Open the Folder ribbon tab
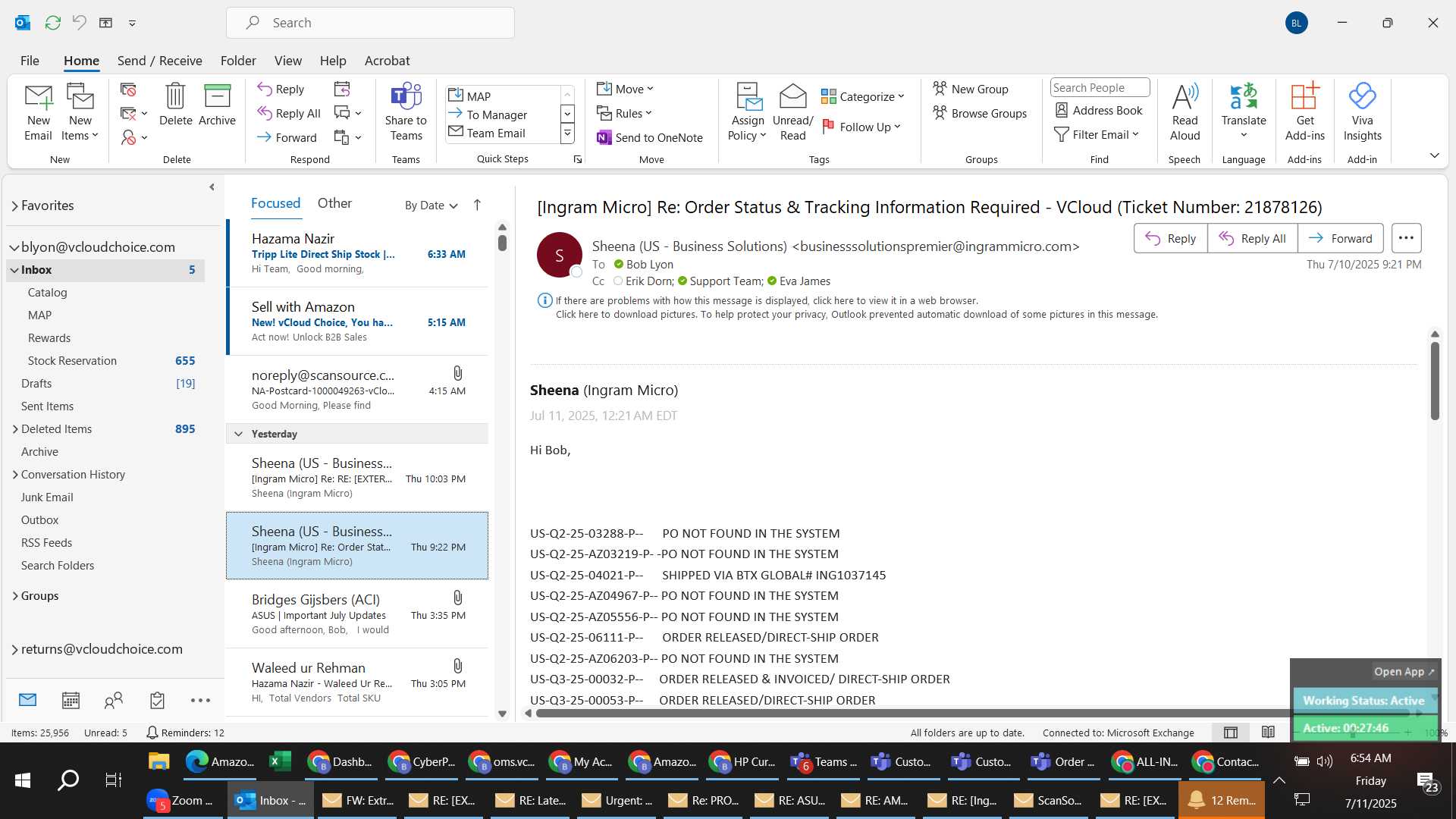This screenshot has width=1456, height=819. [238, 61]
